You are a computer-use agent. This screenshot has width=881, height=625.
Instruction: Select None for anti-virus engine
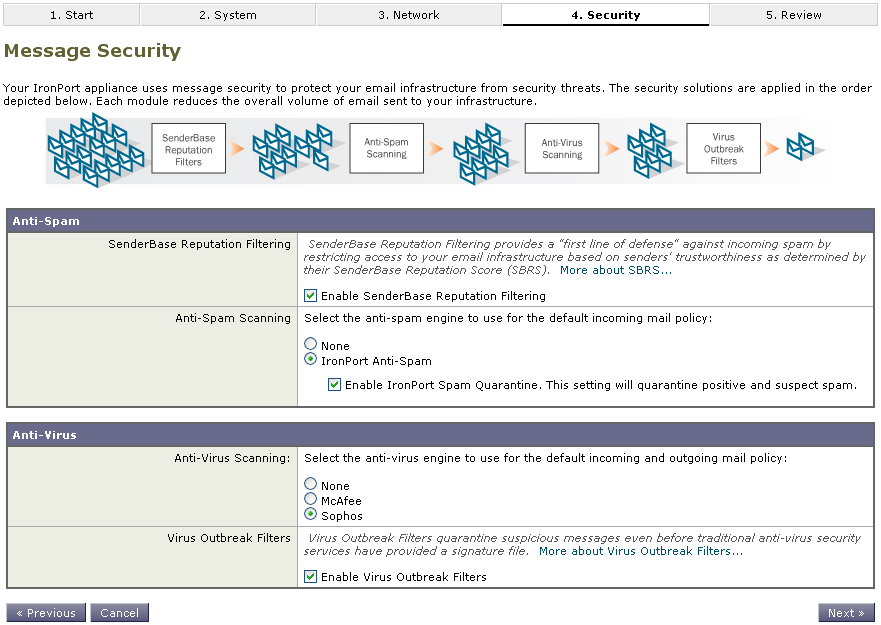tap(310, 483)
